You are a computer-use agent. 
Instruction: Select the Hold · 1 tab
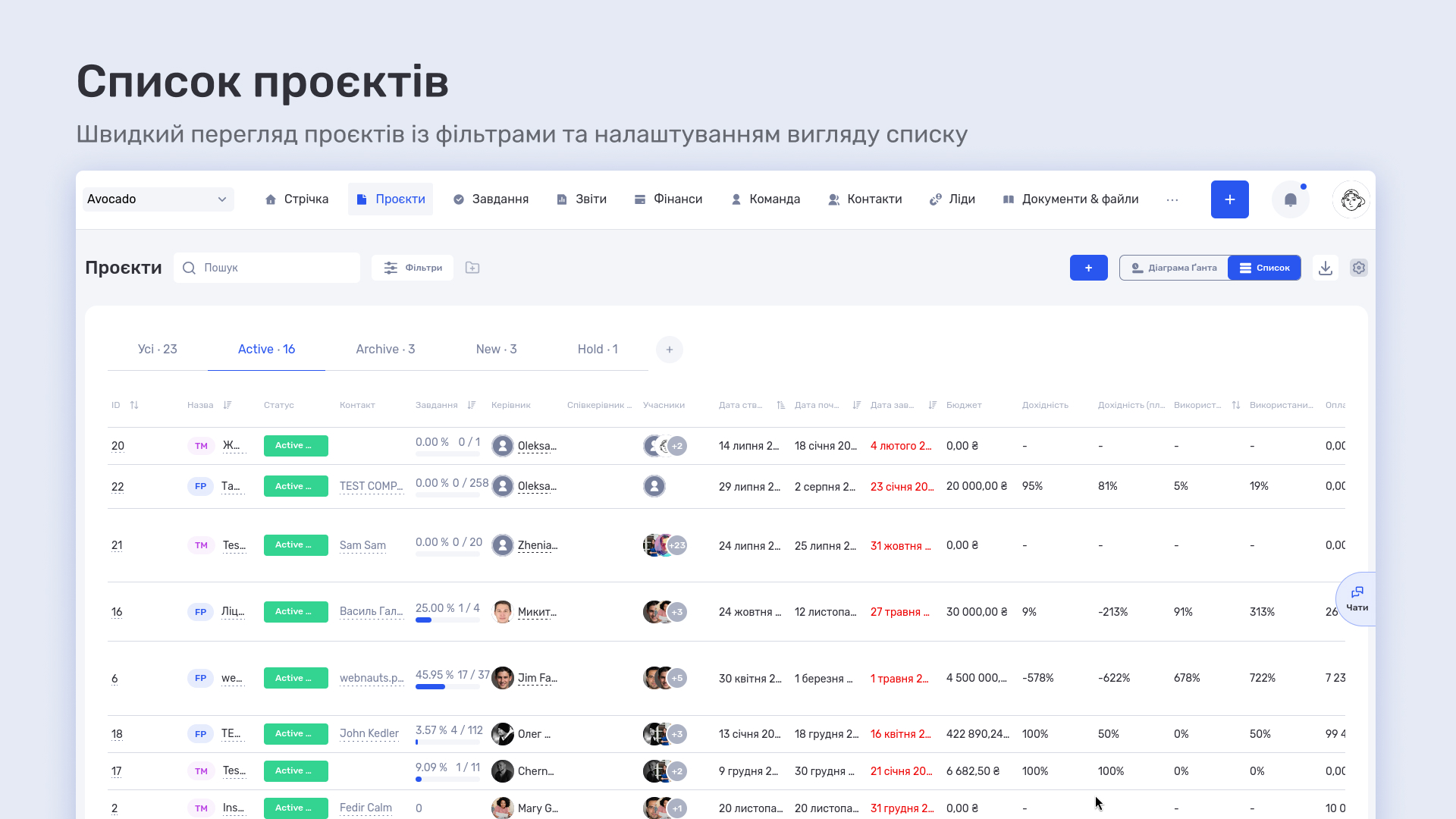598,350
